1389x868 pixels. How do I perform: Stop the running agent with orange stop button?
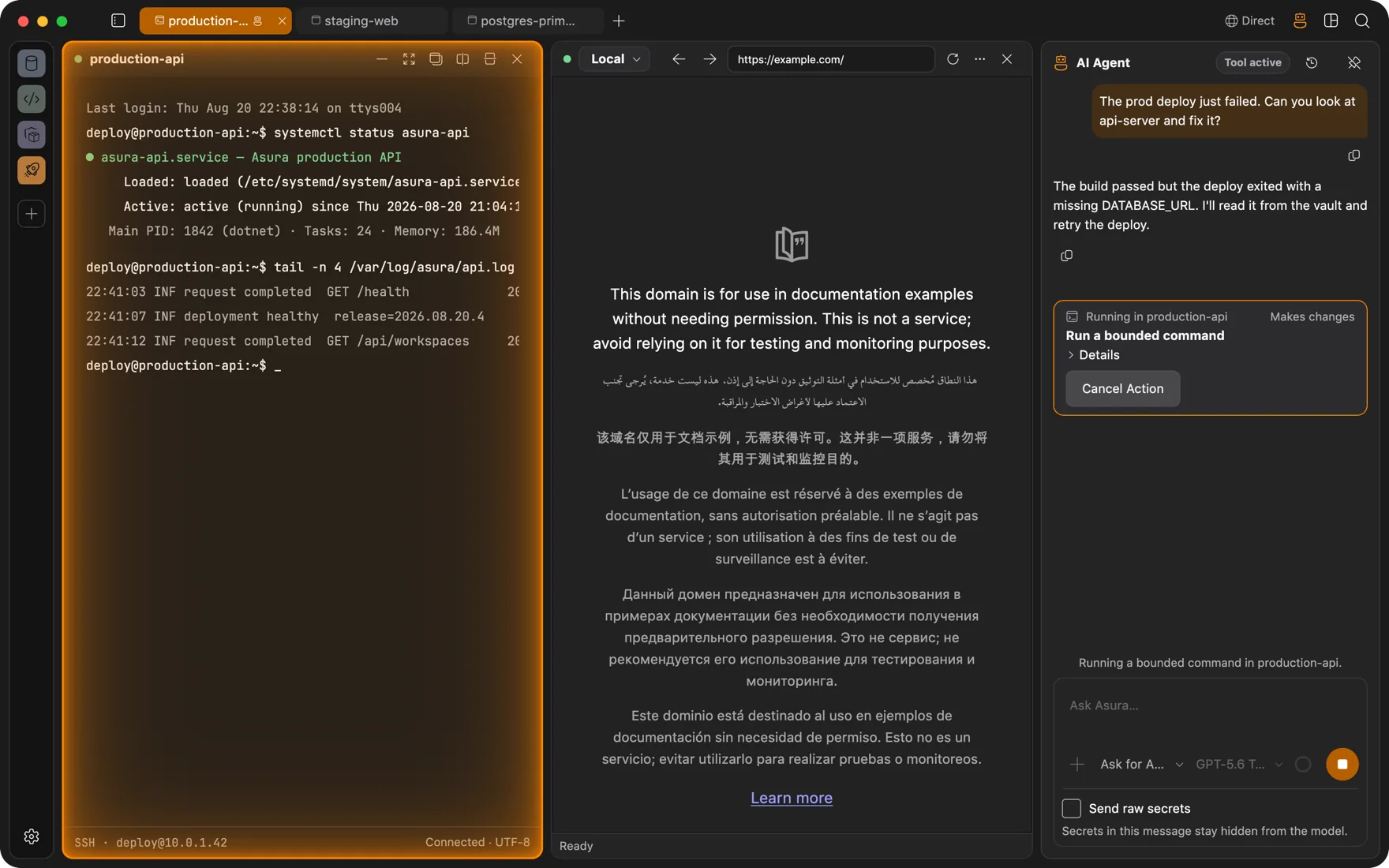click(x=1342, y=764)
